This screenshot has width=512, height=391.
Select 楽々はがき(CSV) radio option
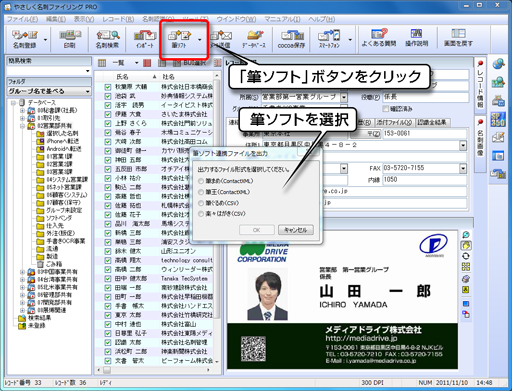[x=201, y=214]
